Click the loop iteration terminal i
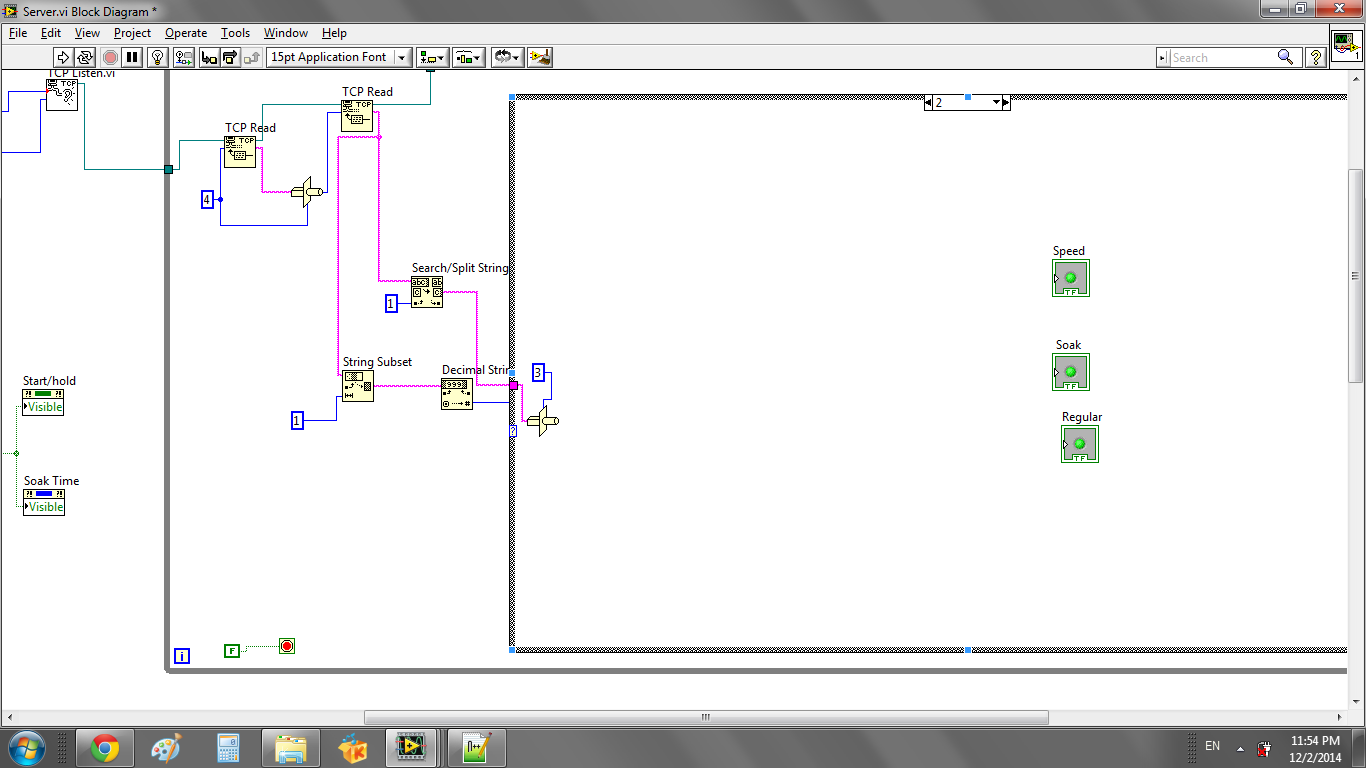 [x=182, y=656]
